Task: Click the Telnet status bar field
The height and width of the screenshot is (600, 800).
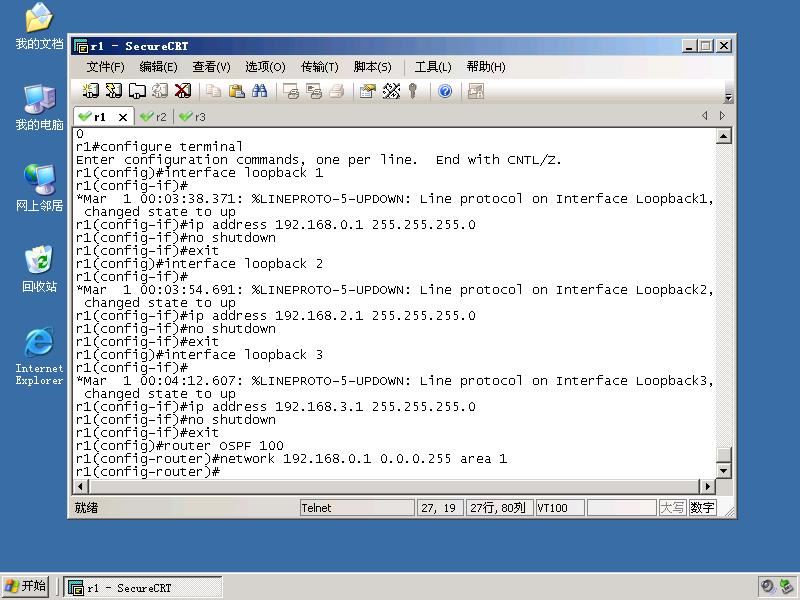Action: pos(356,508)
